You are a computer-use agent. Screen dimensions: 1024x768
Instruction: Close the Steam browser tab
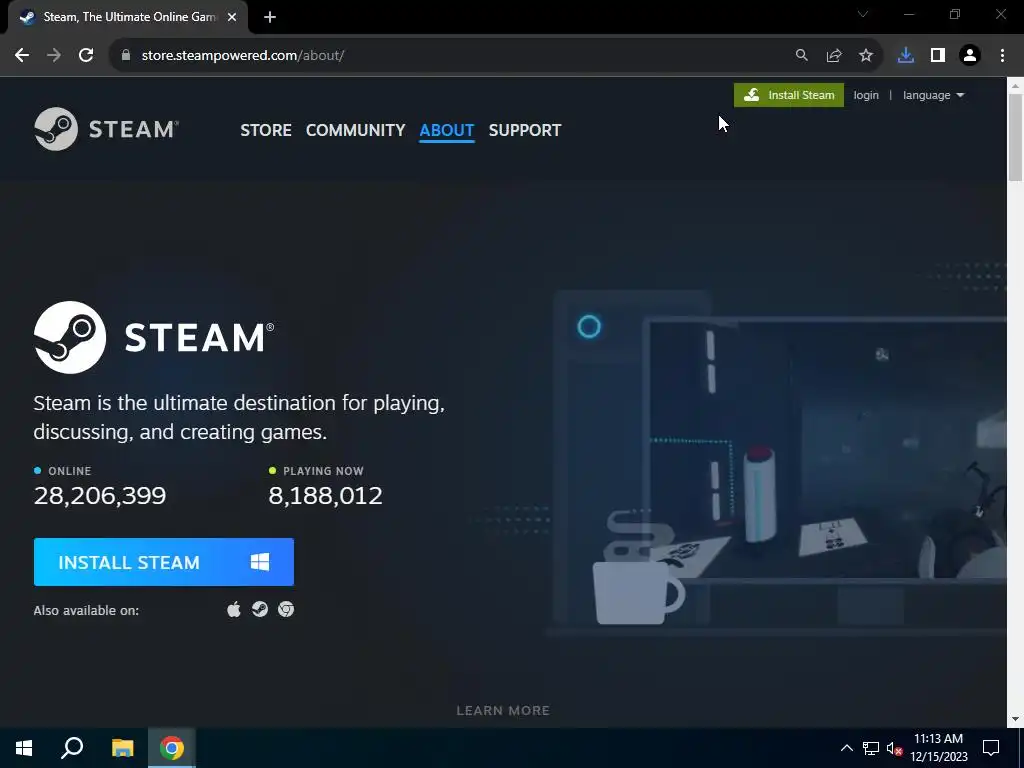tap(232, 17)
